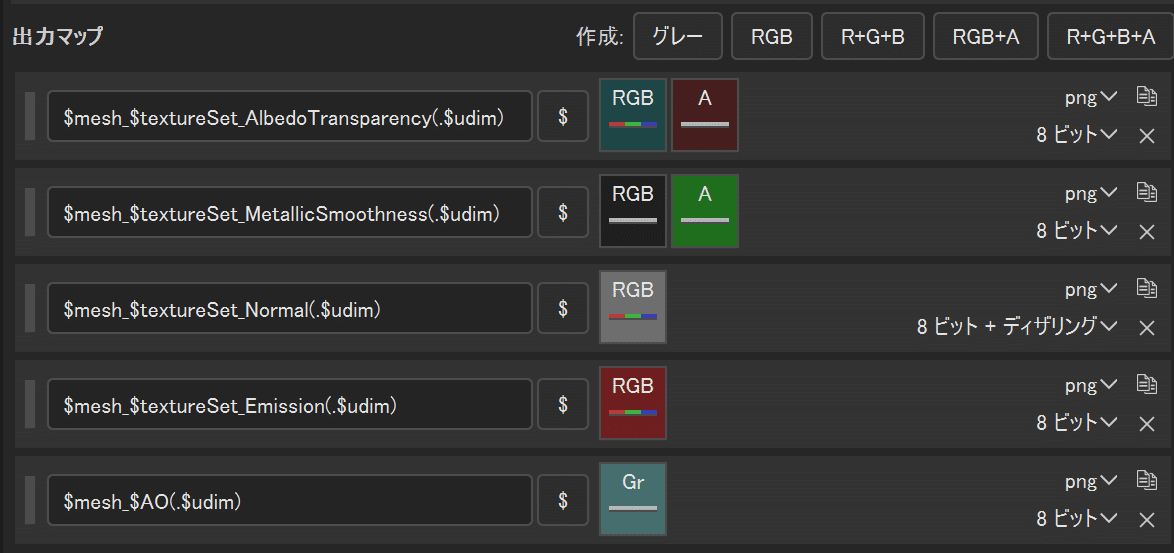The height and width of the screenshot is (553, 1174).
Task: Open $ variable menu for Emission map
Action: point(563,403)
